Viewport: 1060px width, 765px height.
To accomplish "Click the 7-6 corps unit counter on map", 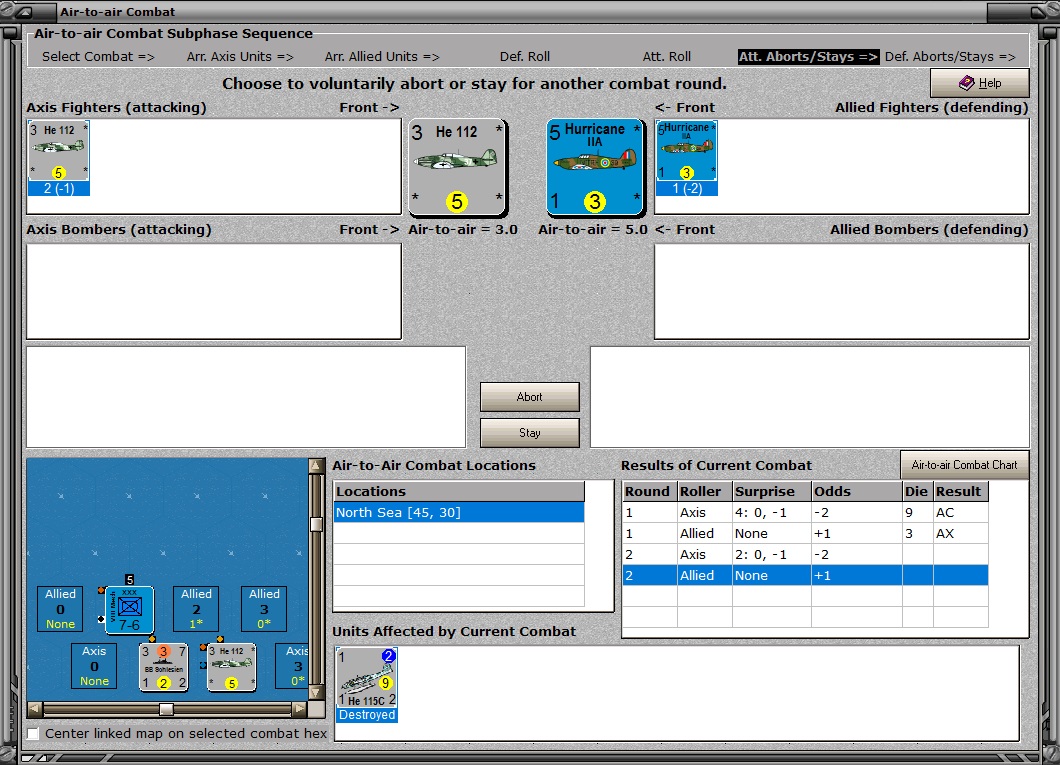I will (129, 610).
